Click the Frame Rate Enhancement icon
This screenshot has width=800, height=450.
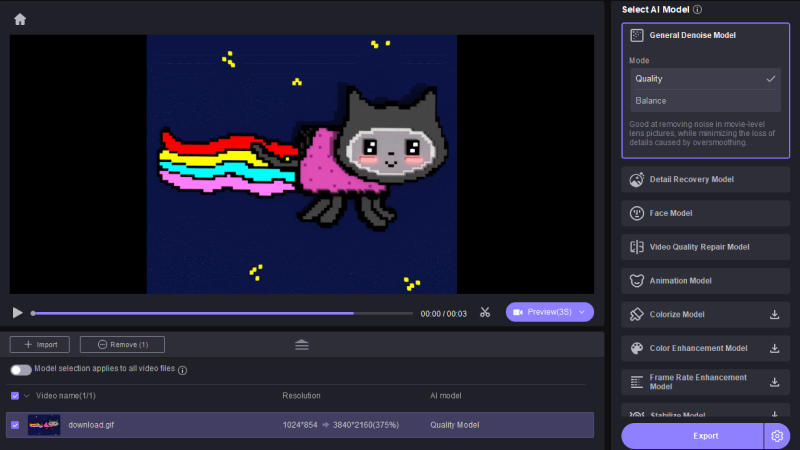click(637, 382)
